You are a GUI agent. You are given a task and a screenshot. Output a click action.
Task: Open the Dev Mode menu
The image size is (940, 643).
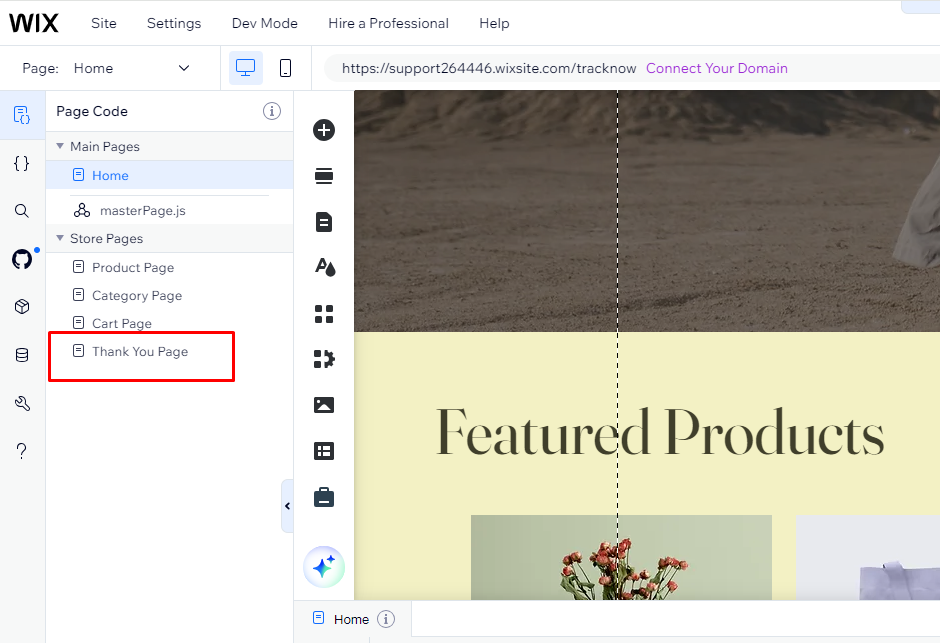(x=264, y=23)
